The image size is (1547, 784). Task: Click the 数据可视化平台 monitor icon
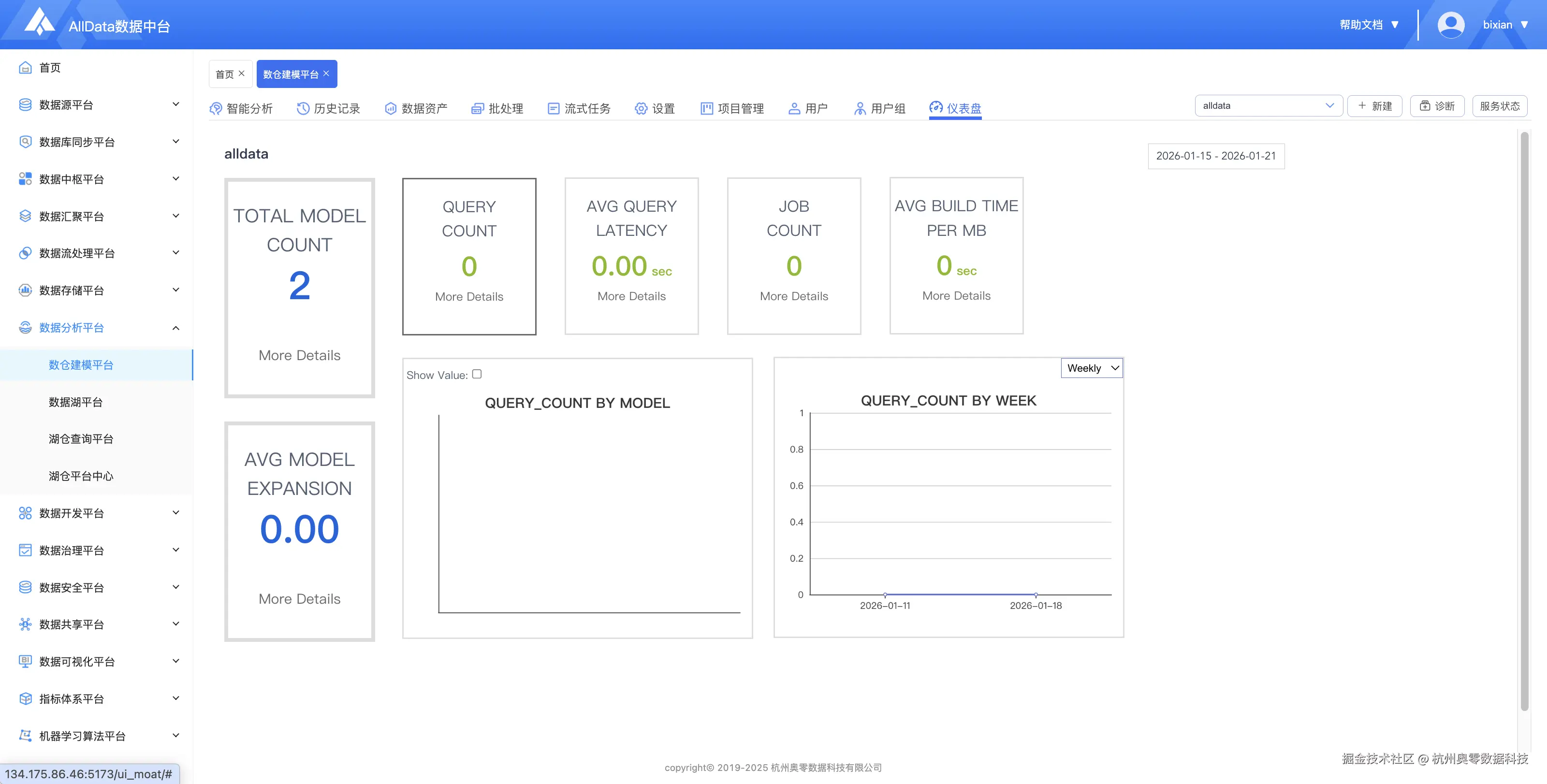(x=25, y=662)
